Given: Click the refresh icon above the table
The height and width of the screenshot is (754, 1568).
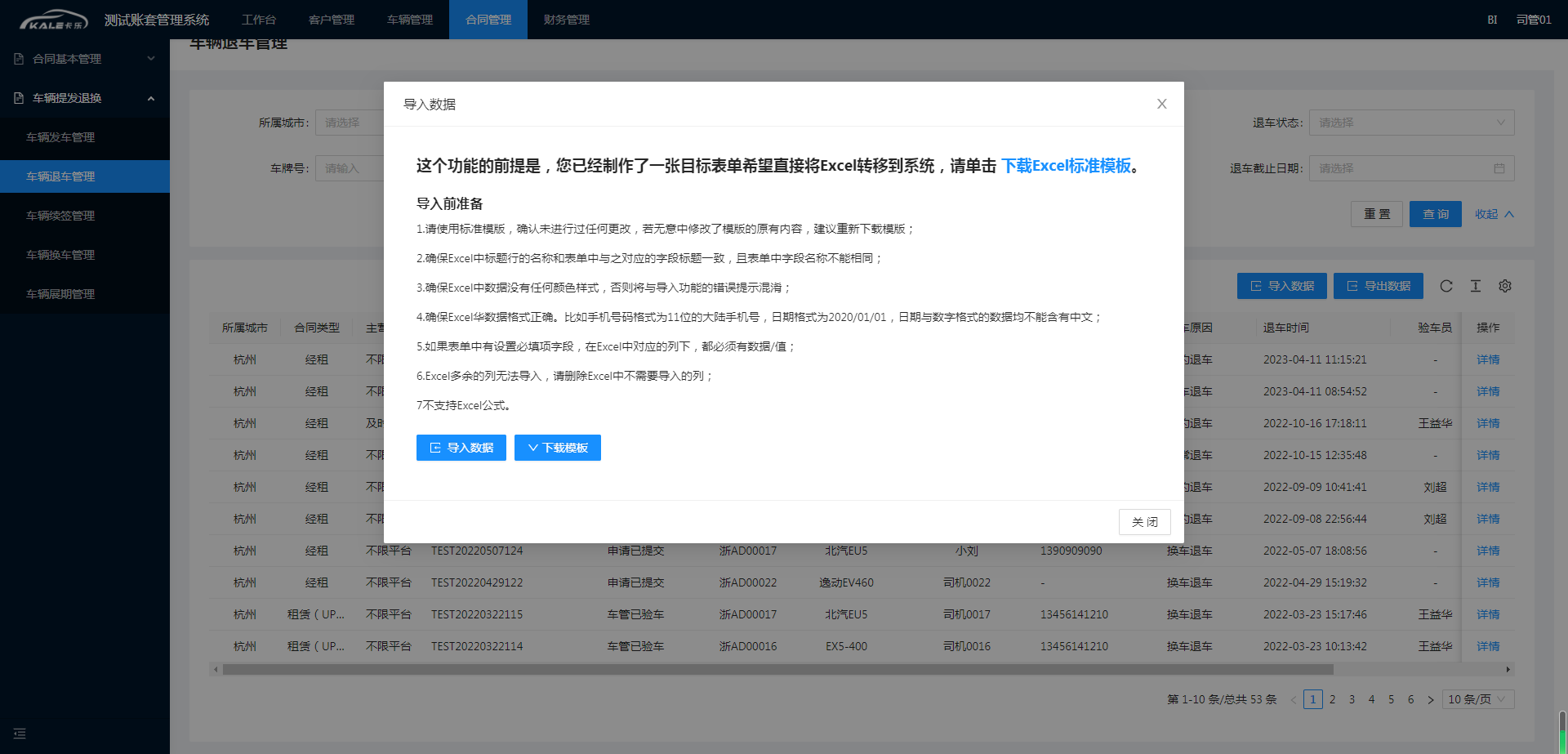Looking at the screenshot, I should pyautogui.click(x=1446, y=286).
